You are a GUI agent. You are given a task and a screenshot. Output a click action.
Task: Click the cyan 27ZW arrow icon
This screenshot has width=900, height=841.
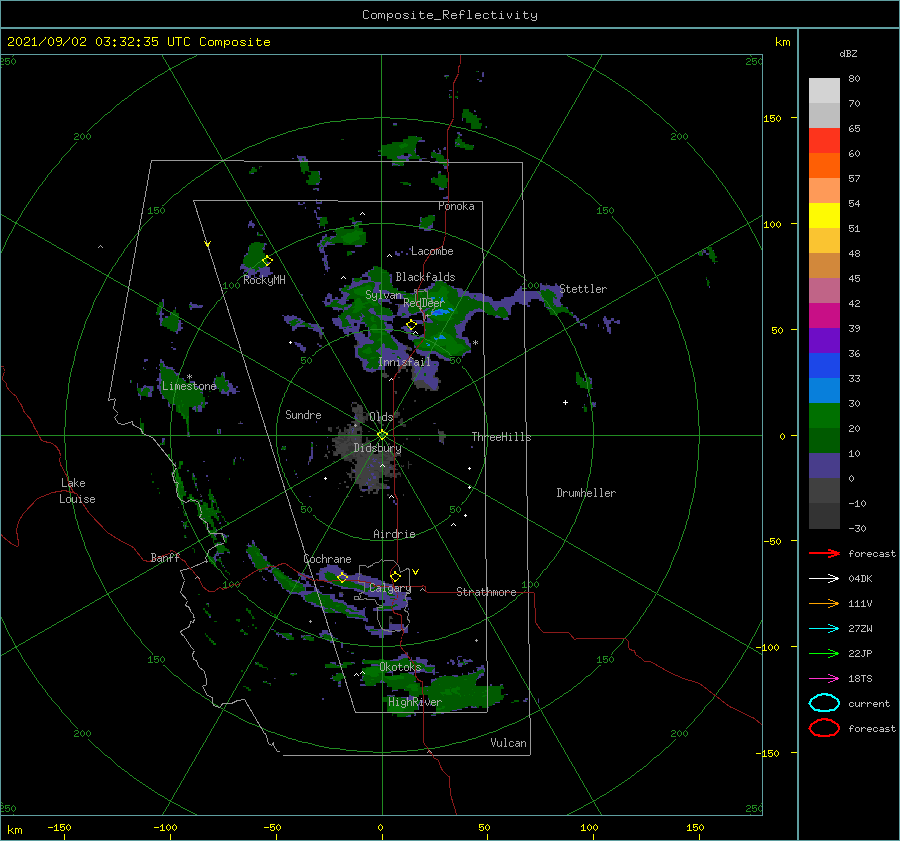click(x=824, y=629)
